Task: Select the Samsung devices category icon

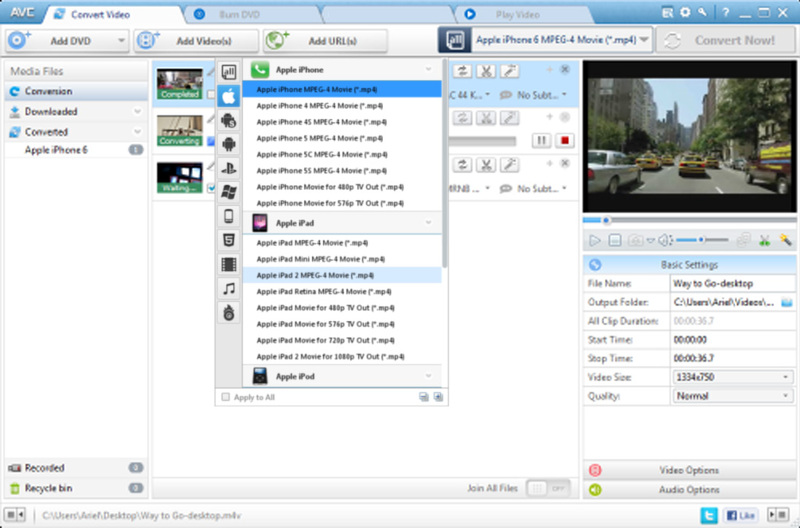Action: click(x=229, y=120)
